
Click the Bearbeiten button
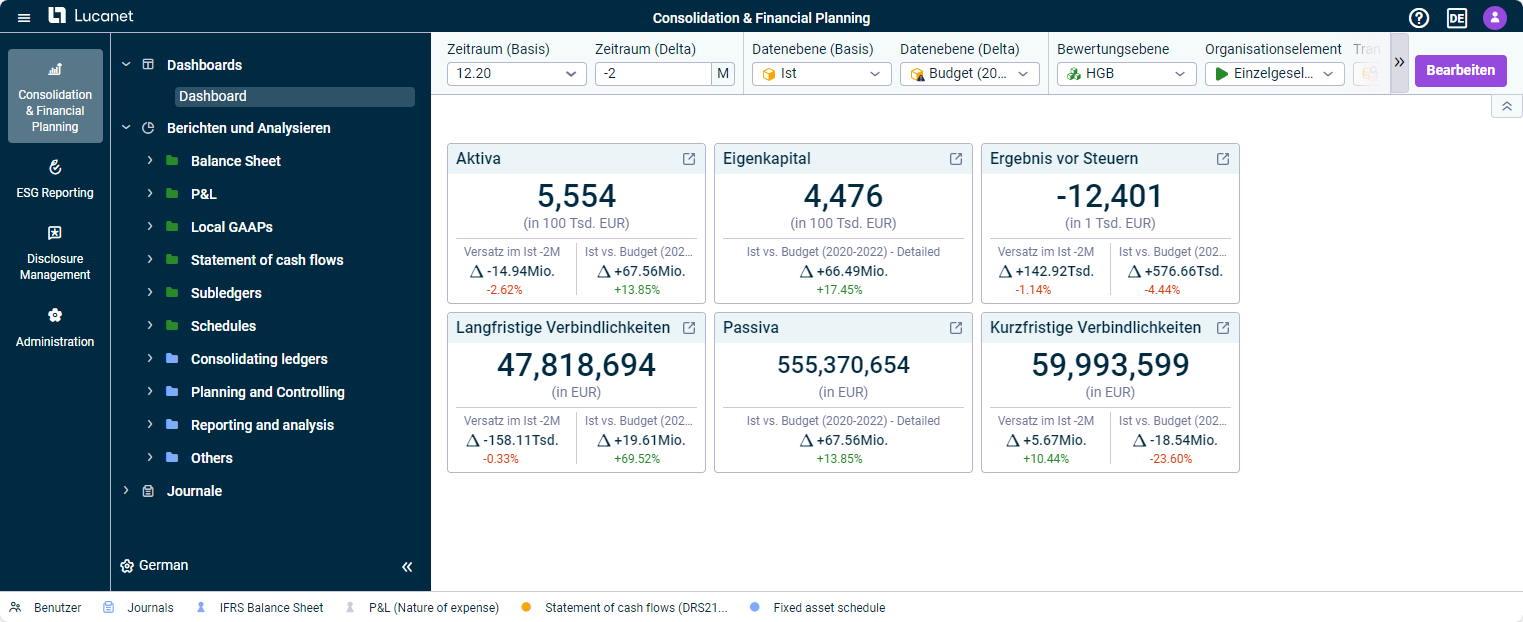1460,70
